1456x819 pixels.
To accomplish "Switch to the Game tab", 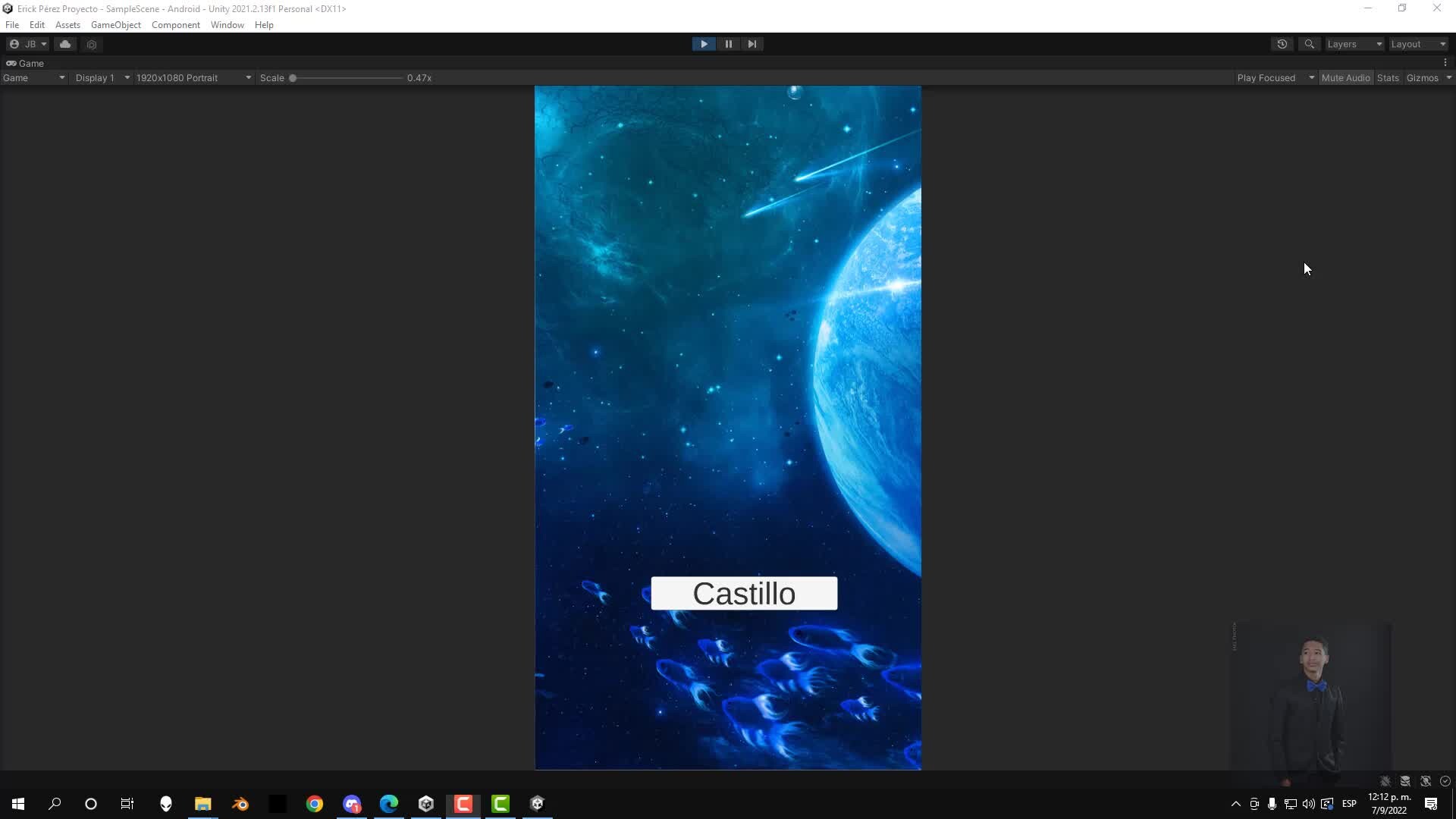I will (25, 63).
